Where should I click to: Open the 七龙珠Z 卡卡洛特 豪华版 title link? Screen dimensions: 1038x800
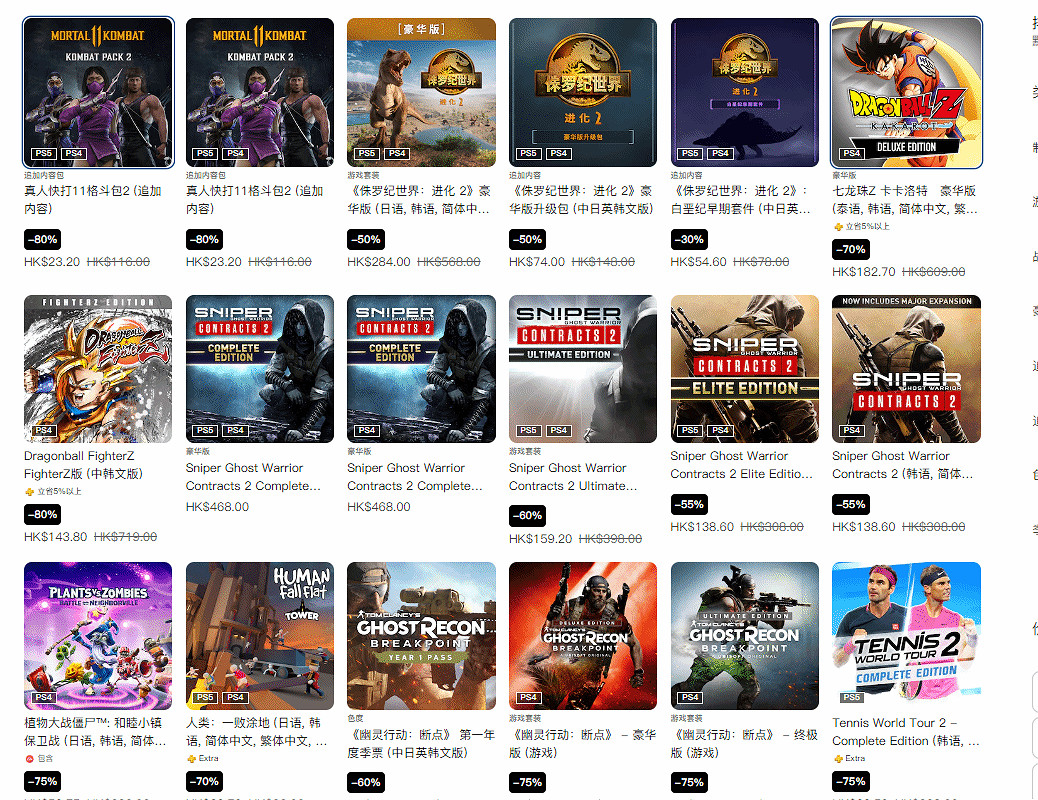tap(904, 200)
